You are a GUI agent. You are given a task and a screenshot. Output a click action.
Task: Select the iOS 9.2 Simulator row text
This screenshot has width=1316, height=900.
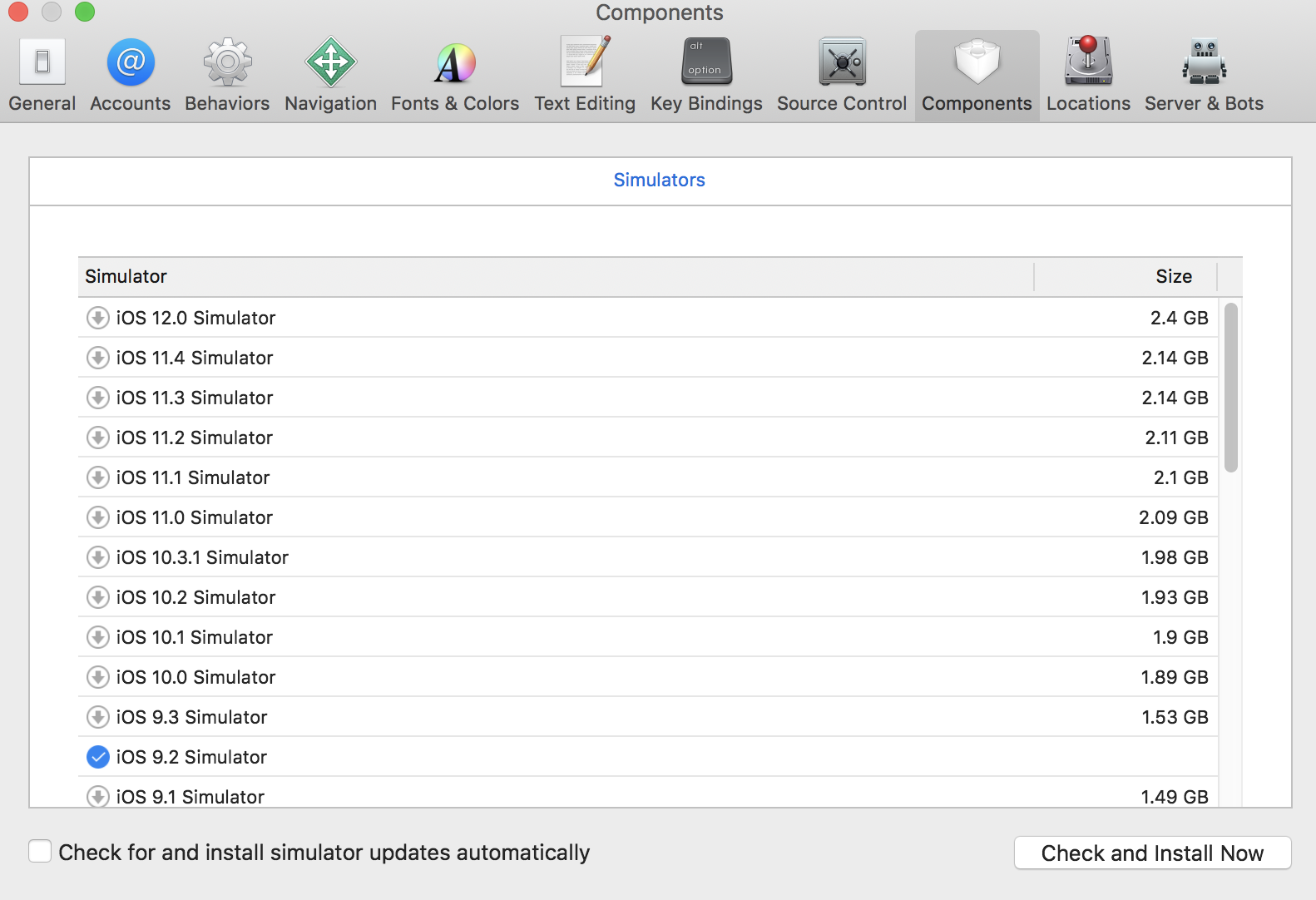click(191, 757)
